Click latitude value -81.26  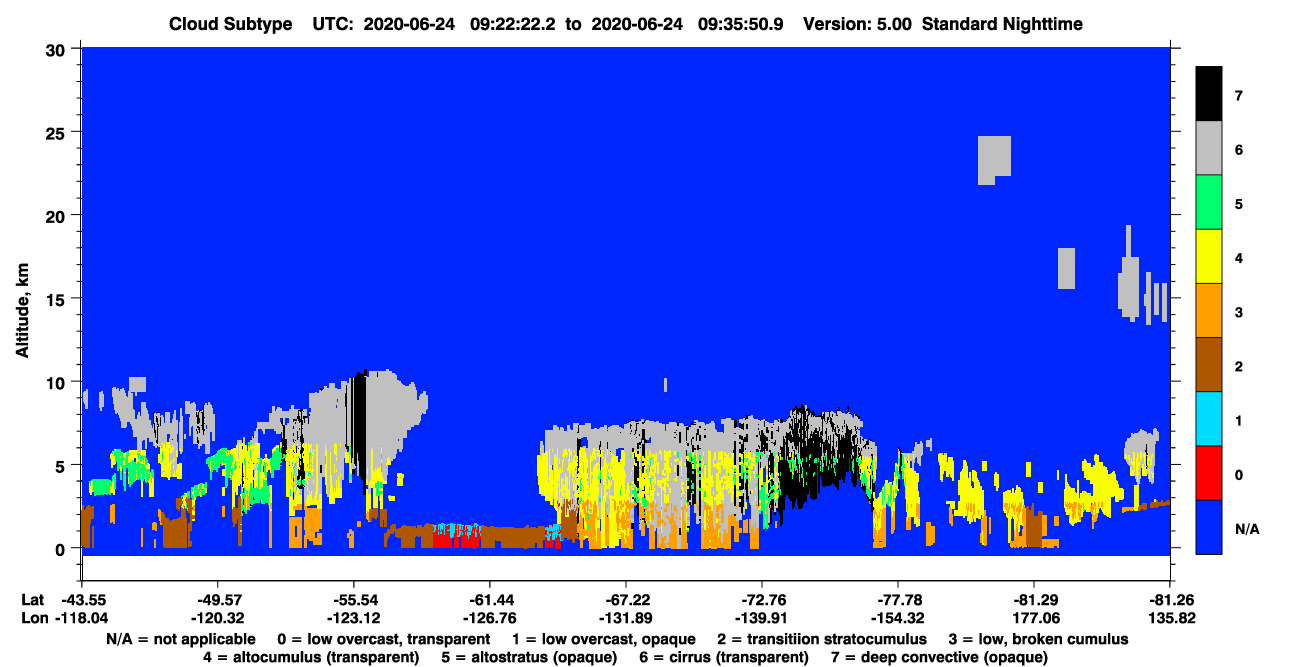tap(1169, 599)
